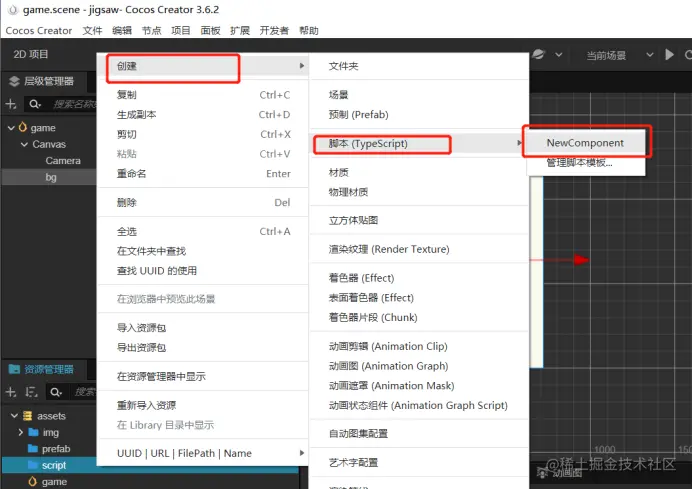Click the add node plus icon in hierarchy panel
The width and height of the screenshot is (693, 489).
[x=11, y=104]
